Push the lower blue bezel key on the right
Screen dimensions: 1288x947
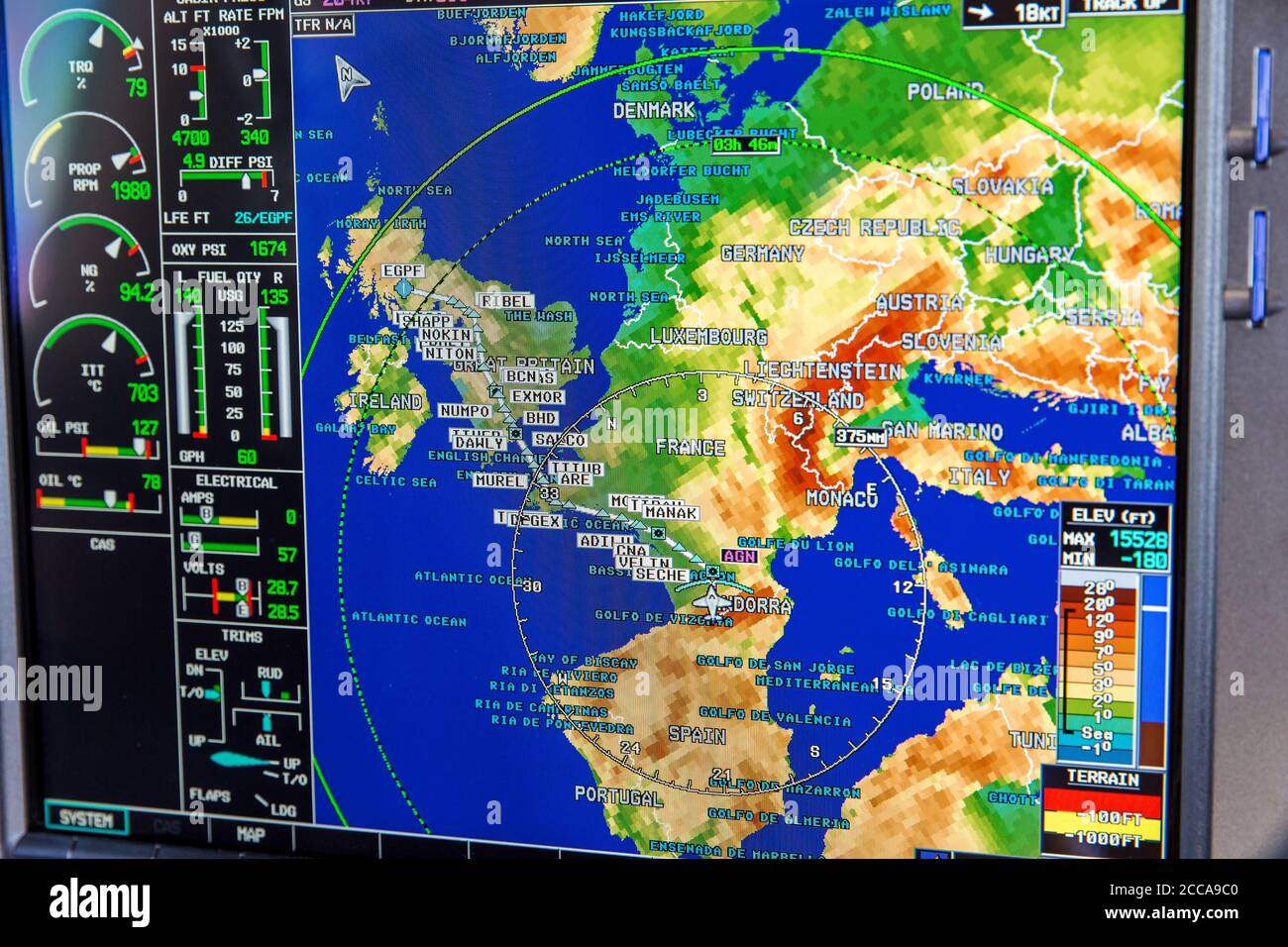[x=1258, y=265]
